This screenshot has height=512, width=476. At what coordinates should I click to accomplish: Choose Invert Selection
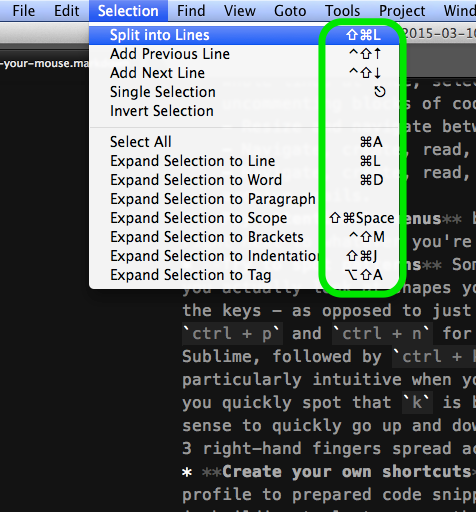[244, 111]
